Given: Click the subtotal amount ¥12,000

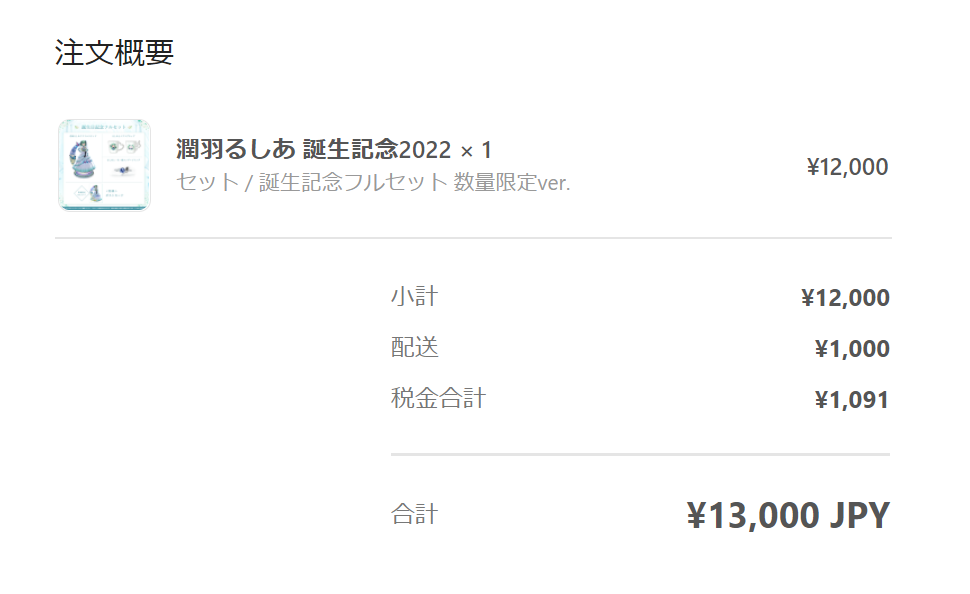Looking at the screenshot, I should (845, 298).
